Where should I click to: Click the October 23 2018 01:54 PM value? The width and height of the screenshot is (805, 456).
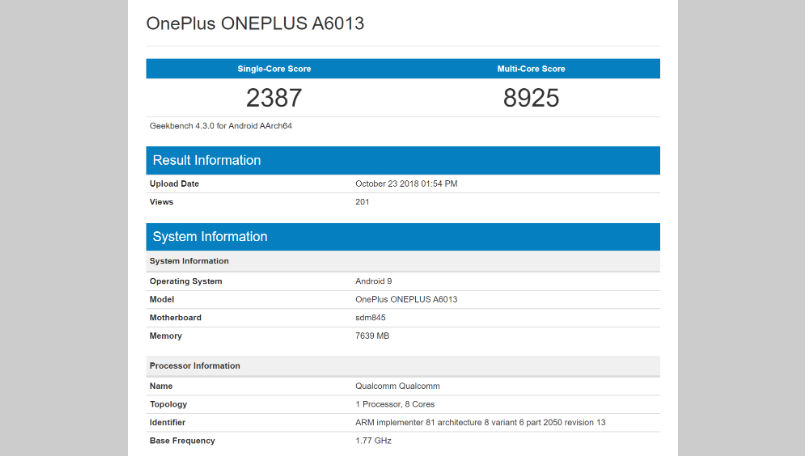pos(406,184)
